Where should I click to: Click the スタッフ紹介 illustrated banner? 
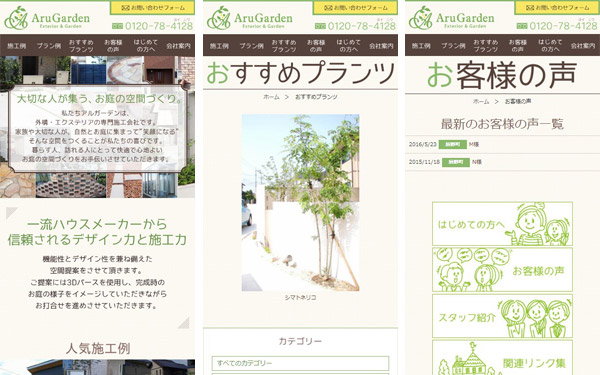pos(502,316)
